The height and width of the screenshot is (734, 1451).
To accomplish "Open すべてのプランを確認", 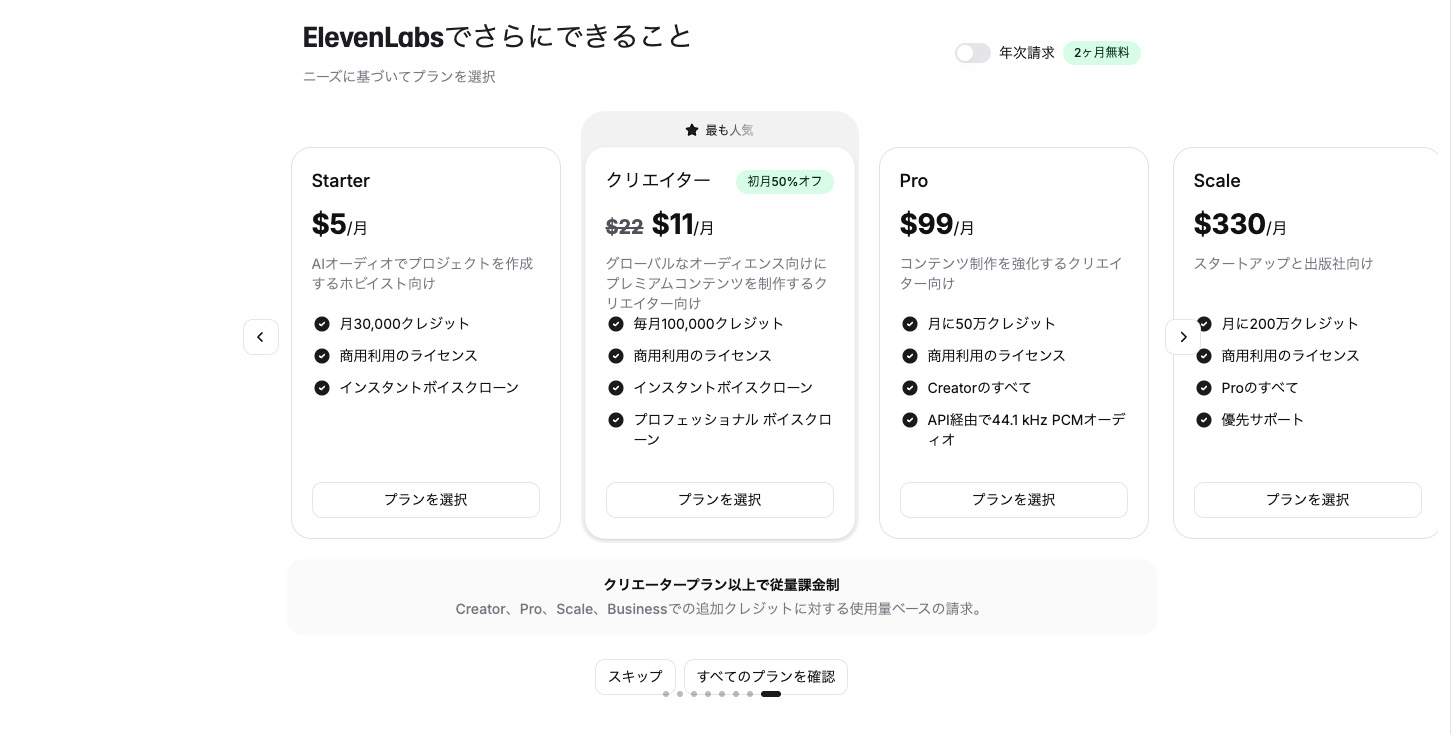I will click(766, 677).
